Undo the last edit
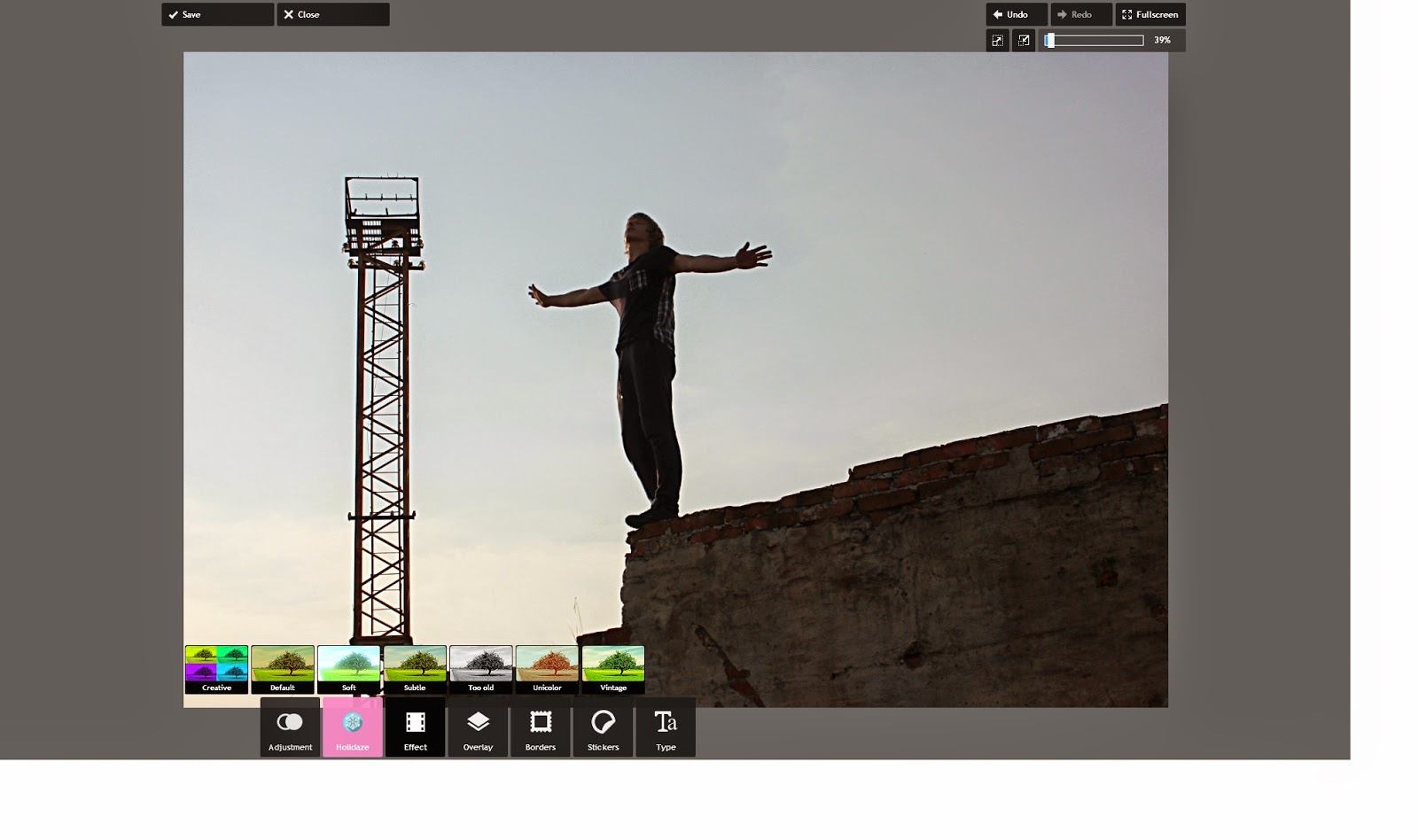This screenshot has height=840, width=1418. pos(1017,14)
